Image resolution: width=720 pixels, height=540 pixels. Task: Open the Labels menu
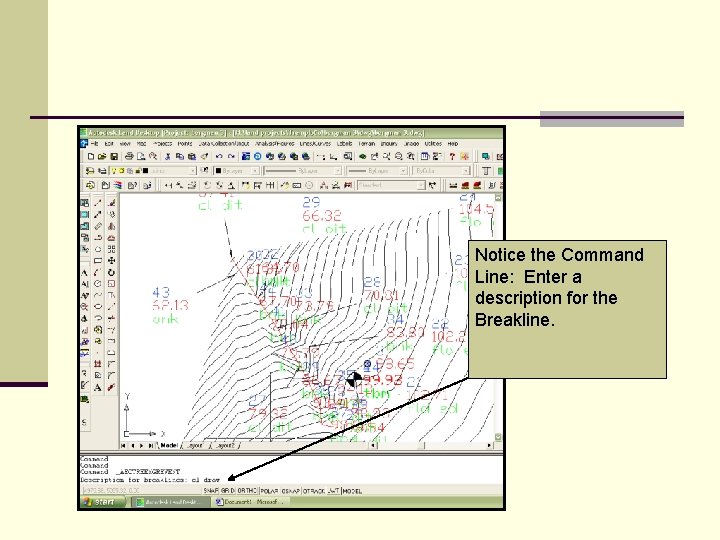[x=344, y=144]
